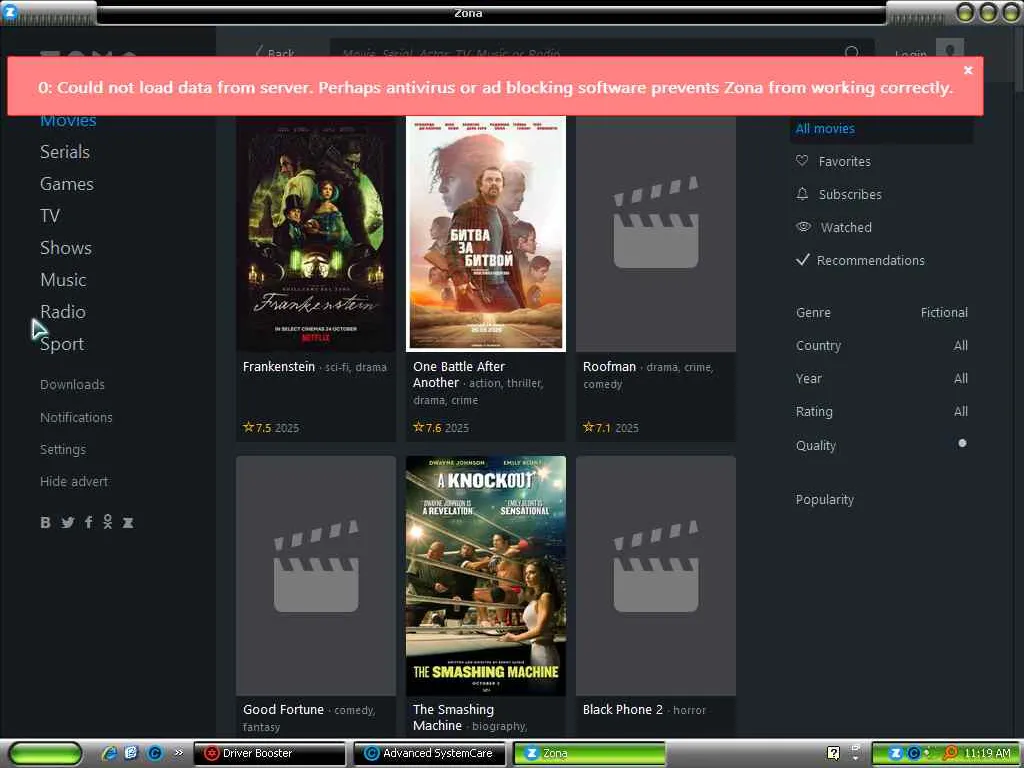Open the Roofman placeholder thumbnail
This screenshot has width=1024, height=768.
(656, 234)
